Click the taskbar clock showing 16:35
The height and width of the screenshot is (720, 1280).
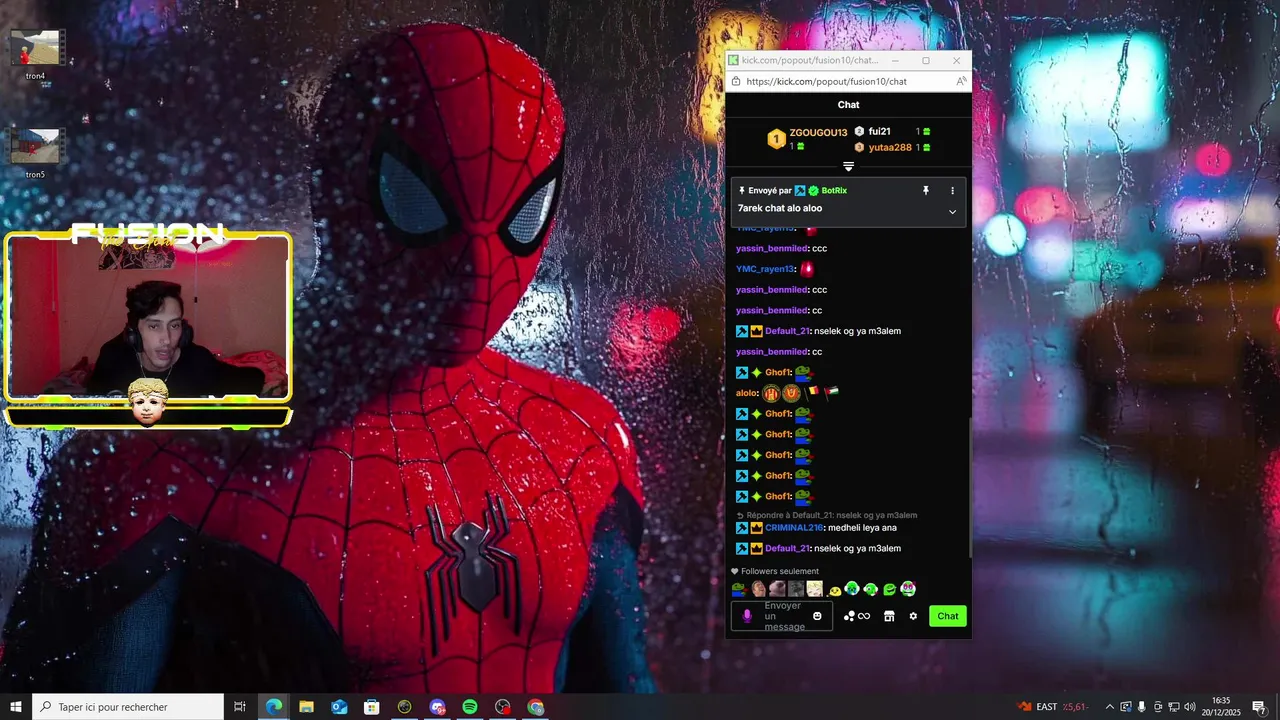point(1221,707)
